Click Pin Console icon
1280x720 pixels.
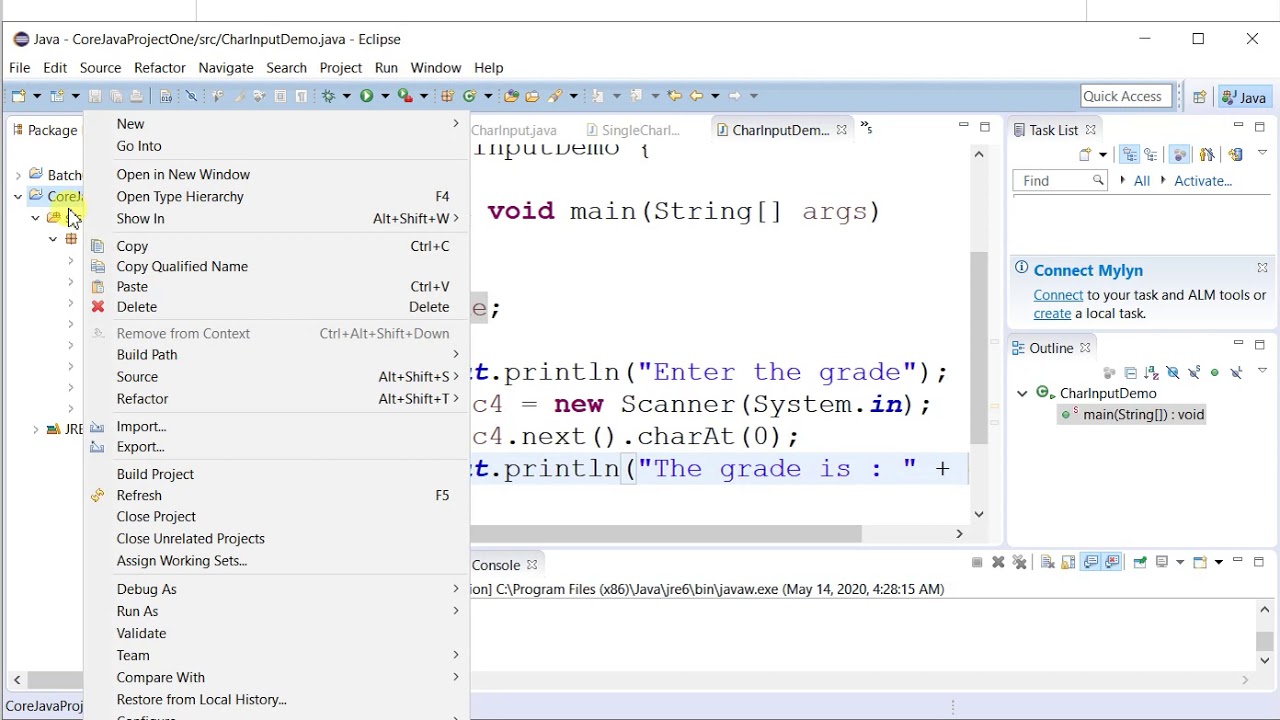pos(1139,562)
